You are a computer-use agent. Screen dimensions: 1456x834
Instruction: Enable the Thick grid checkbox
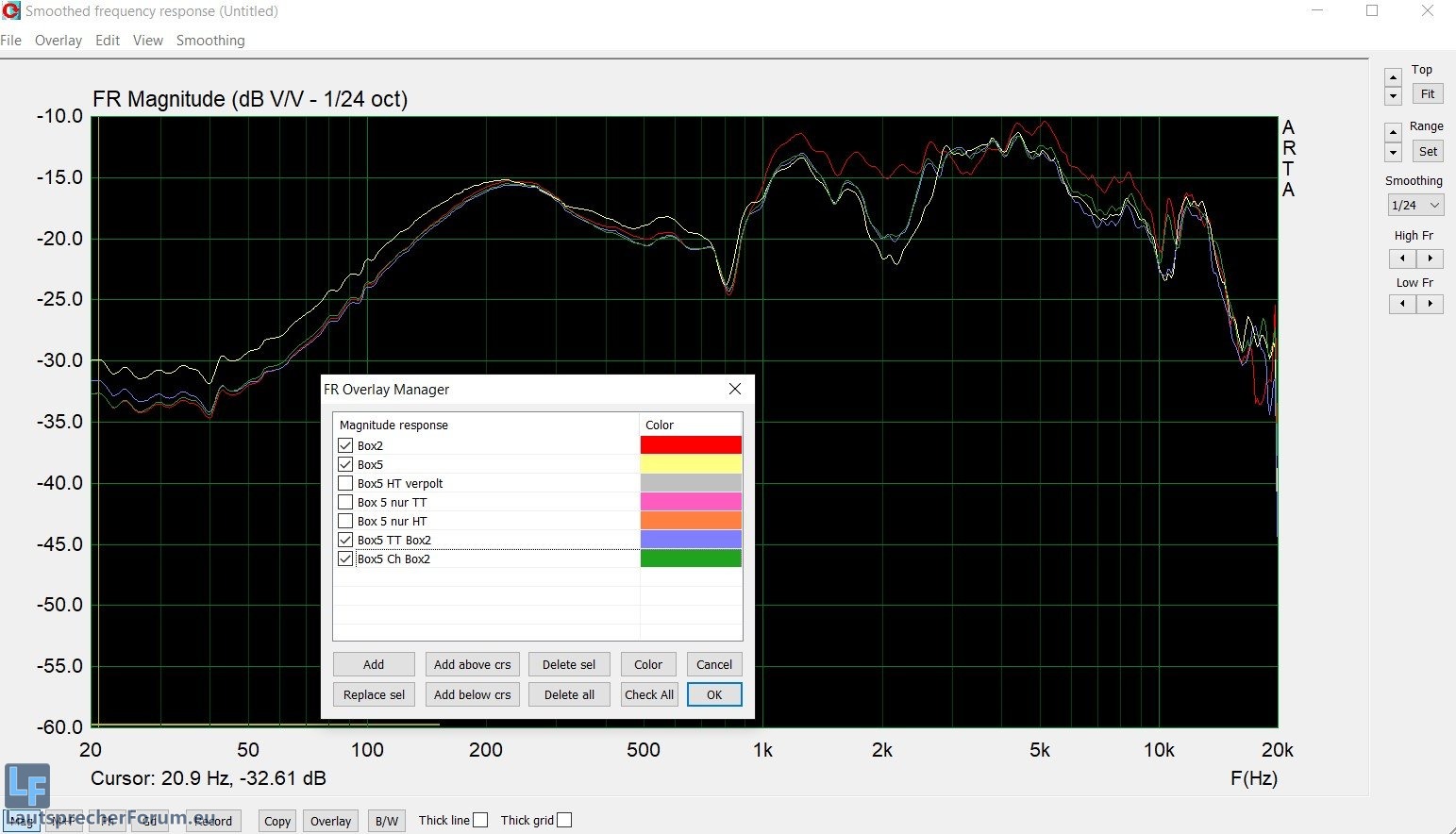tap(564, 820)
